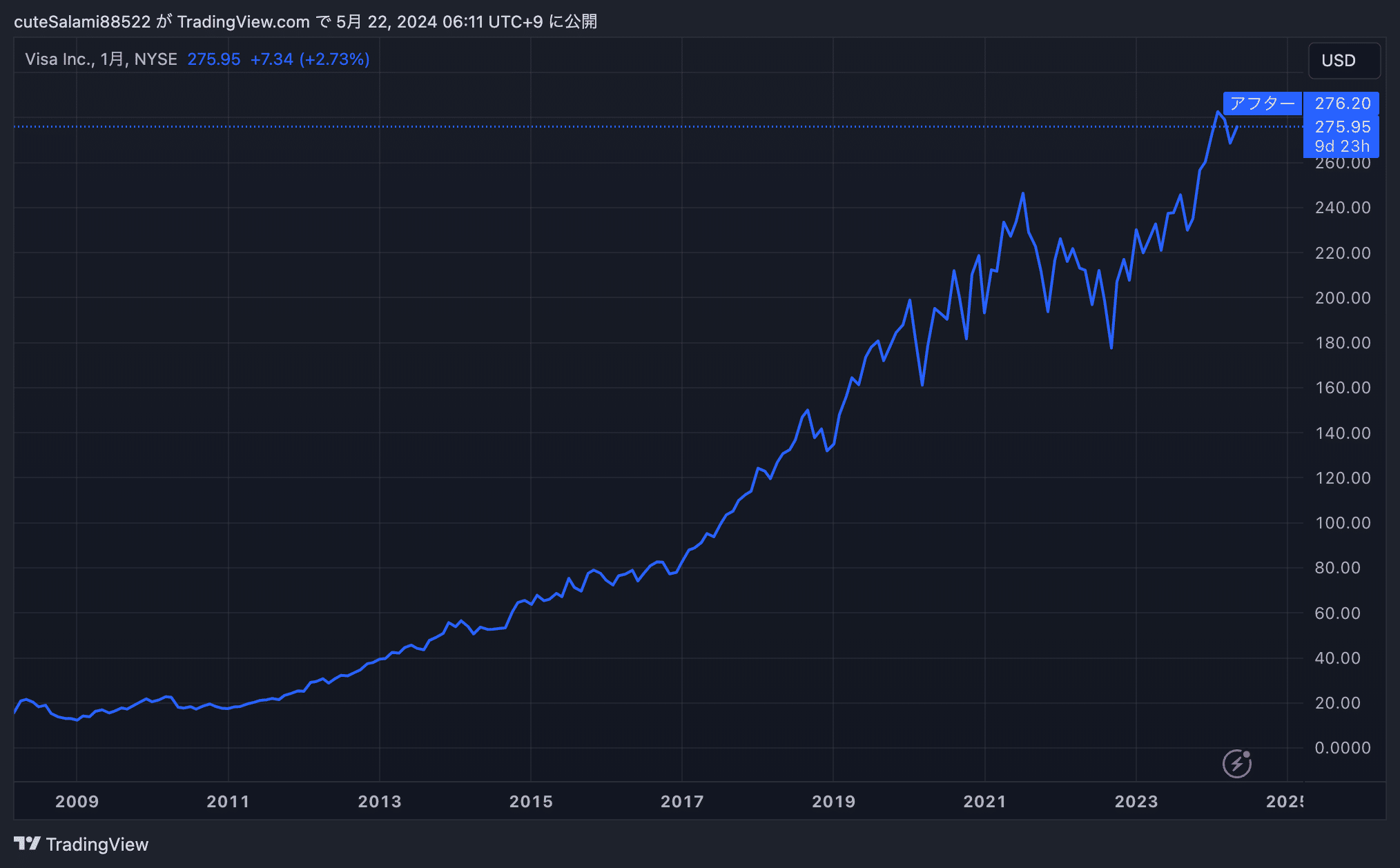Click the 2021 label on time axis
Image resolution: width=1400 pixels, height=868 pixels.
(984, 801)
